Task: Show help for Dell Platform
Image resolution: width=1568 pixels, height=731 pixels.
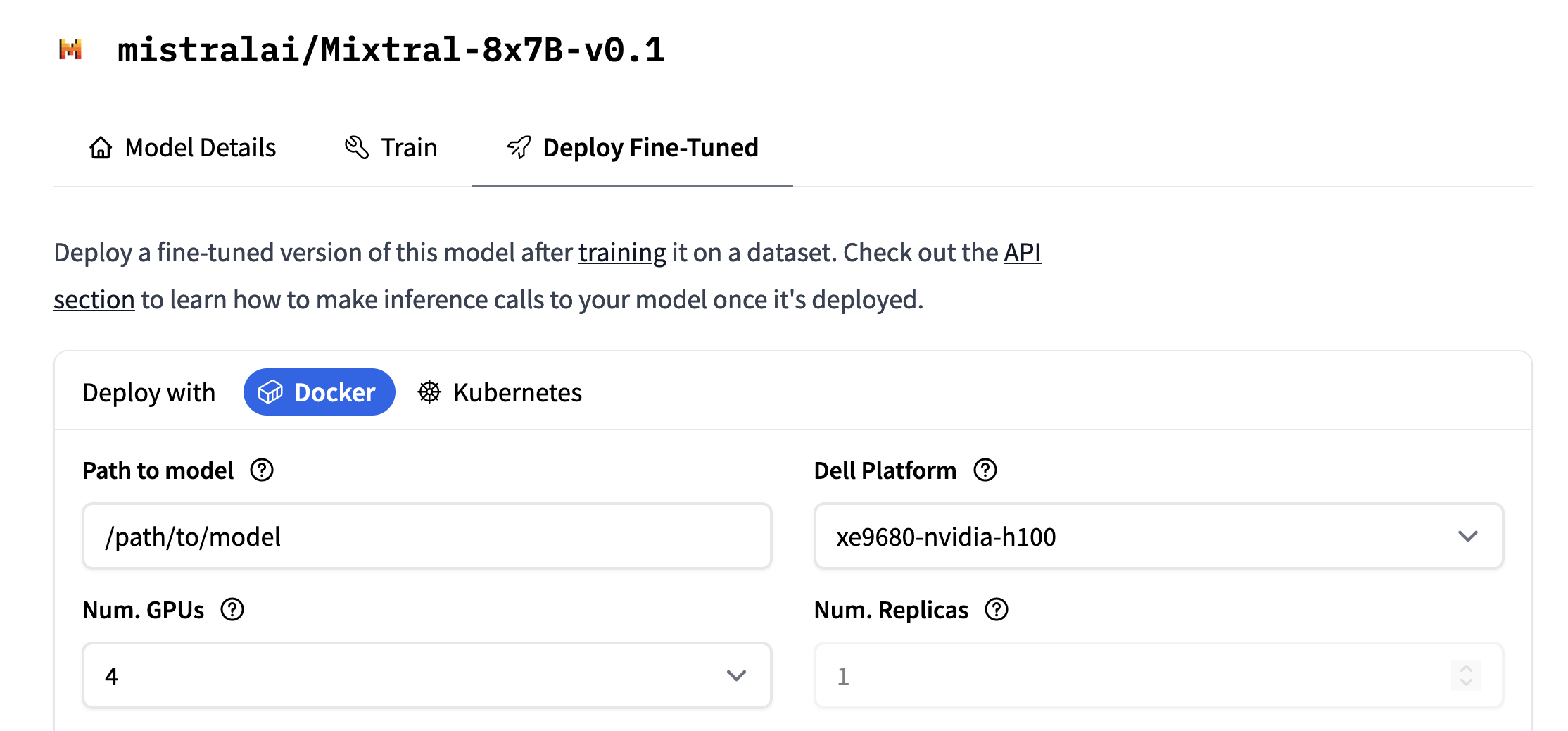Action: click(x=985, y=470)
